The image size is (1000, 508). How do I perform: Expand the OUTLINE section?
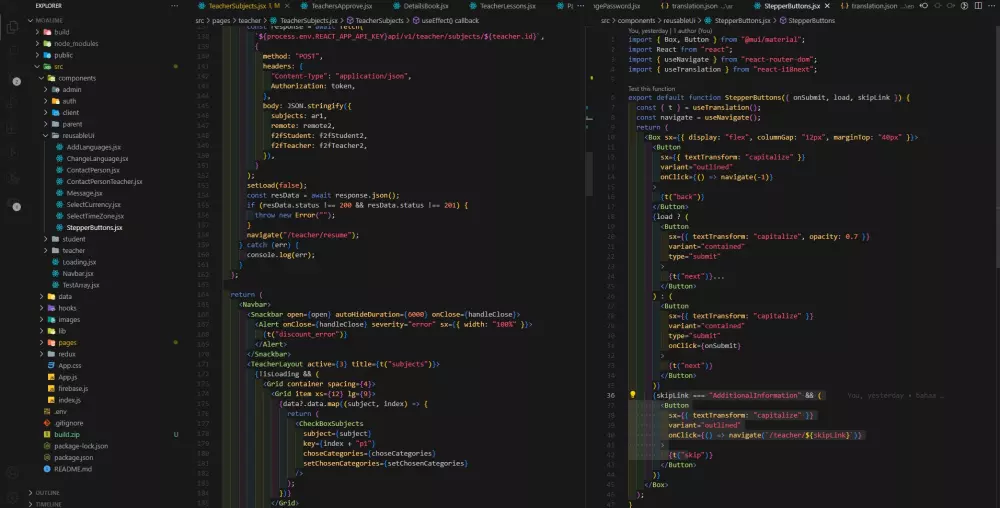click(30, 493)
